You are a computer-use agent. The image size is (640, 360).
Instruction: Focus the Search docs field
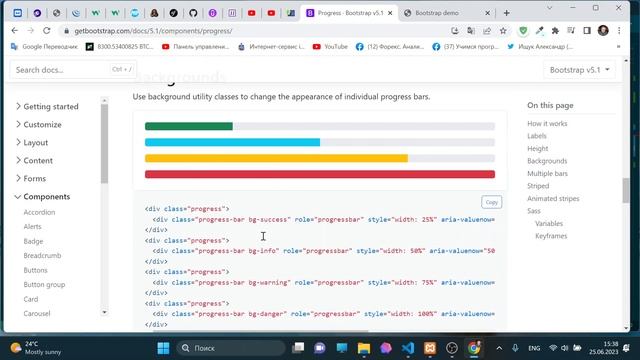pos(73,70)
